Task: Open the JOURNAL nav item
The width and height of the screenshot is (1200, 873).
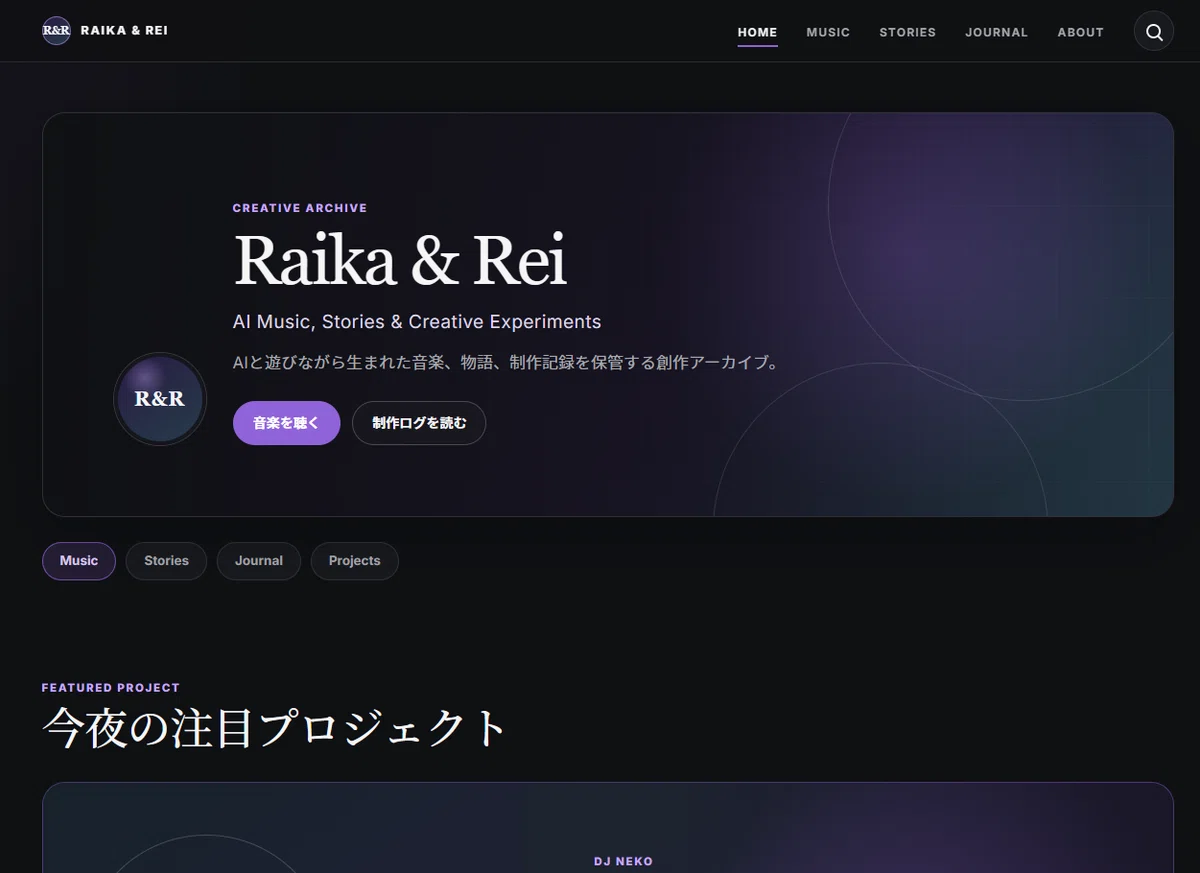Action: (996, 32)
